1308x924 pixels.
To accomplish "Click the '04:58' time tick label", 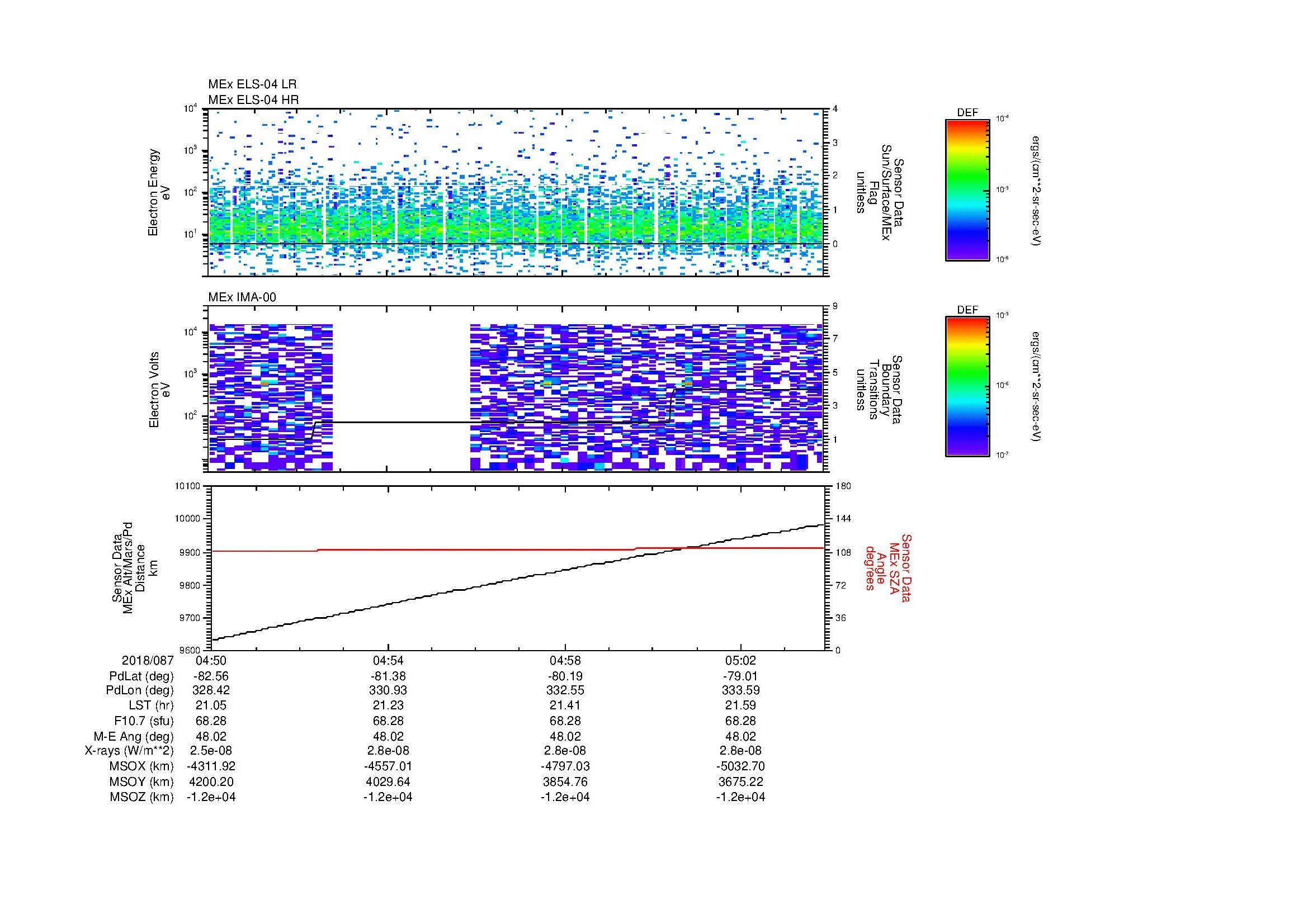I will [565, 660].
